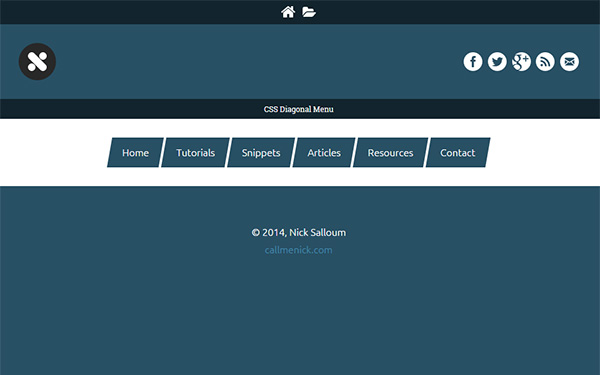This screenshot has height=375, width=600.
Task: Select the Home diagonal menu item
Action: [x=135, y=152]
